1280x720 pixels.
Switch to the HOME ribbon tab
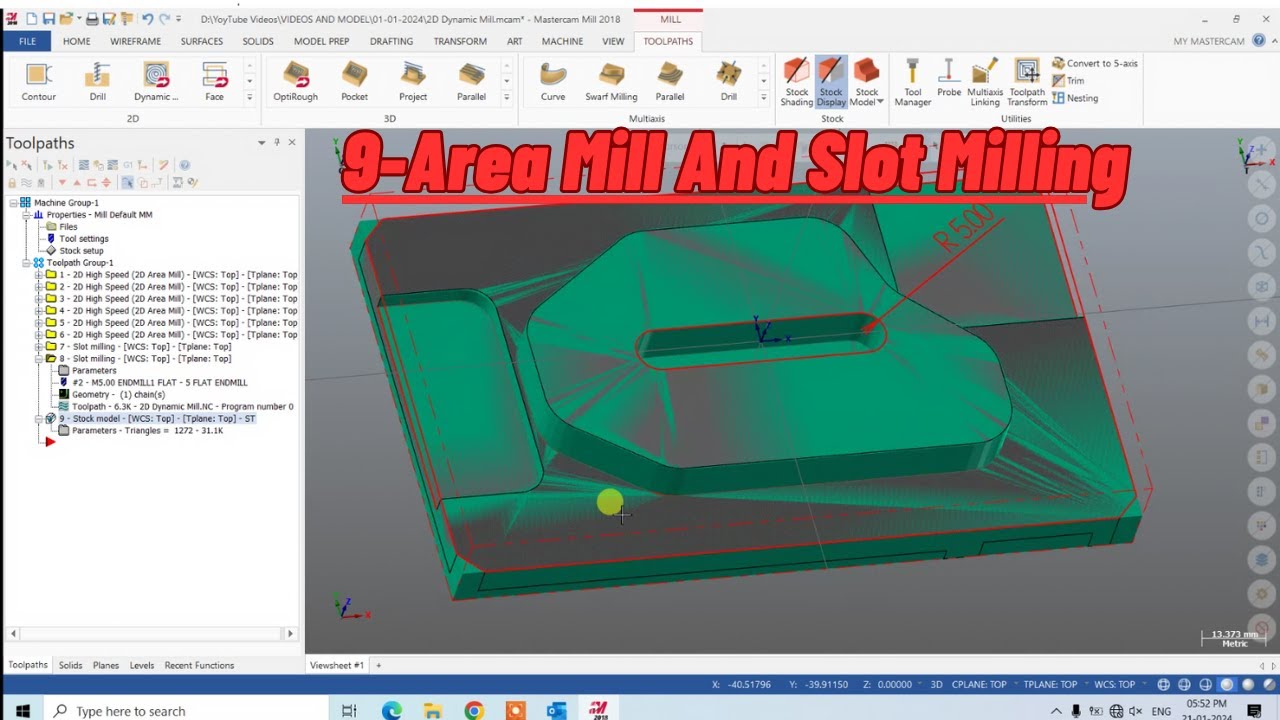(x=76, y=41)
